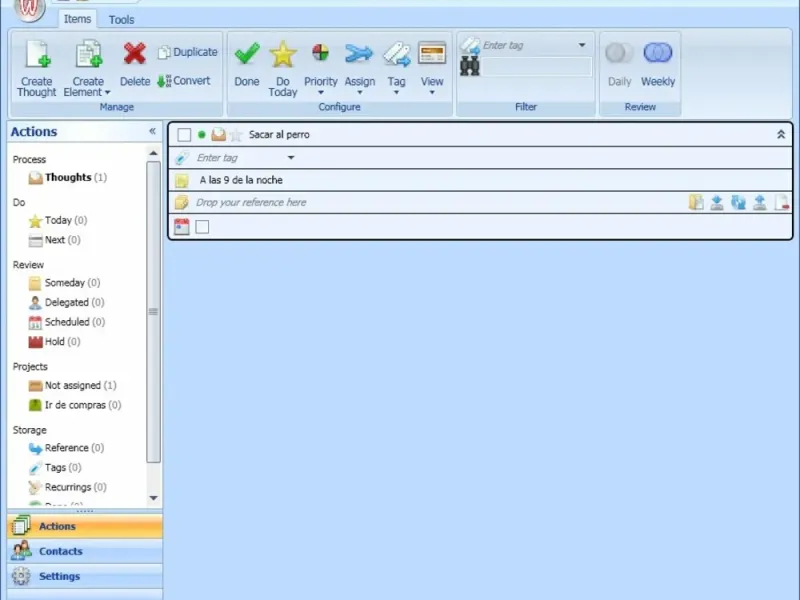800x600 pixels.
Task: Click the remove reference document icon
Action: 782,203
